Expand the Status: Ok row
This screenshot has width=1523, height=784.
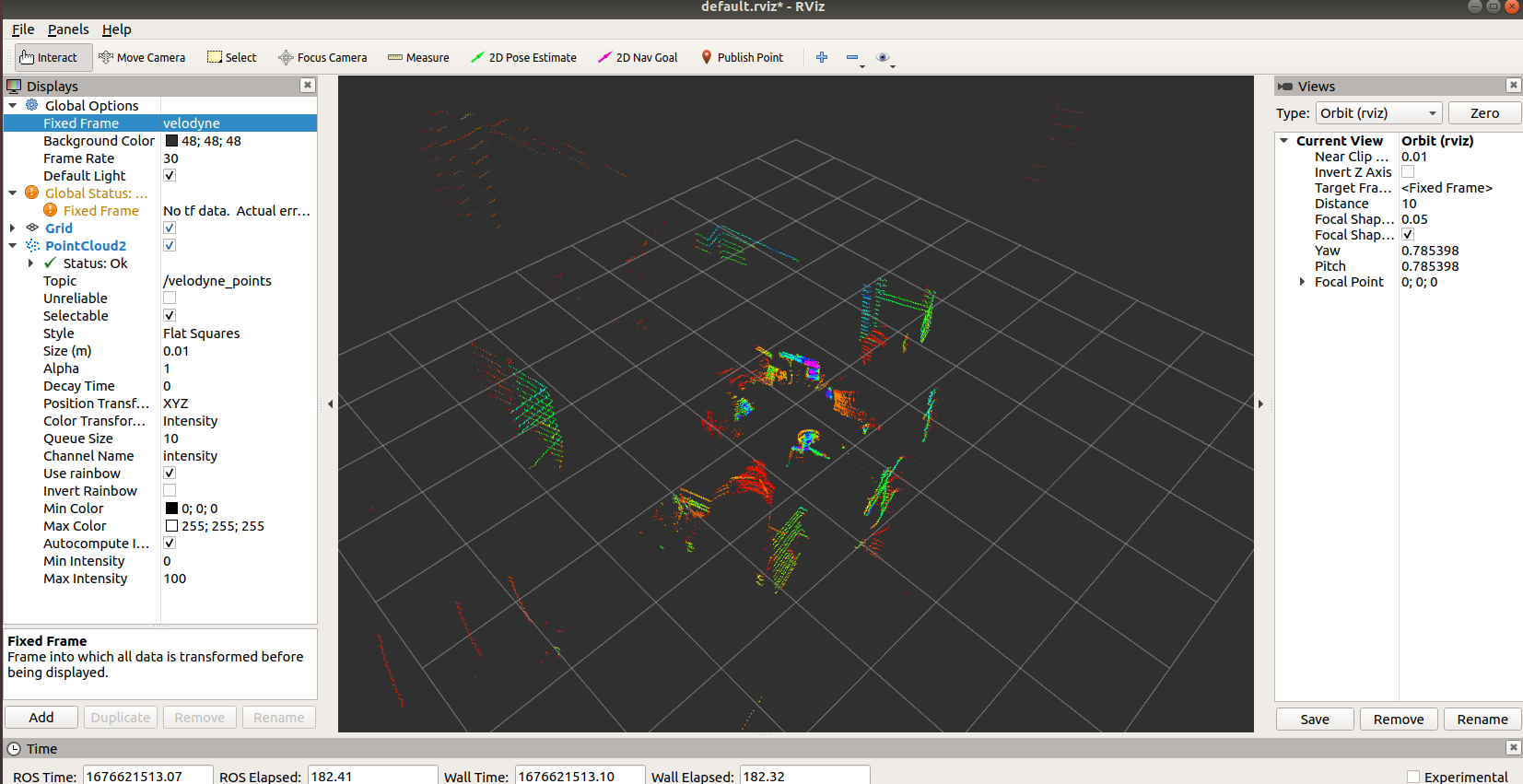pyautogui.click(x=31, y=263)
